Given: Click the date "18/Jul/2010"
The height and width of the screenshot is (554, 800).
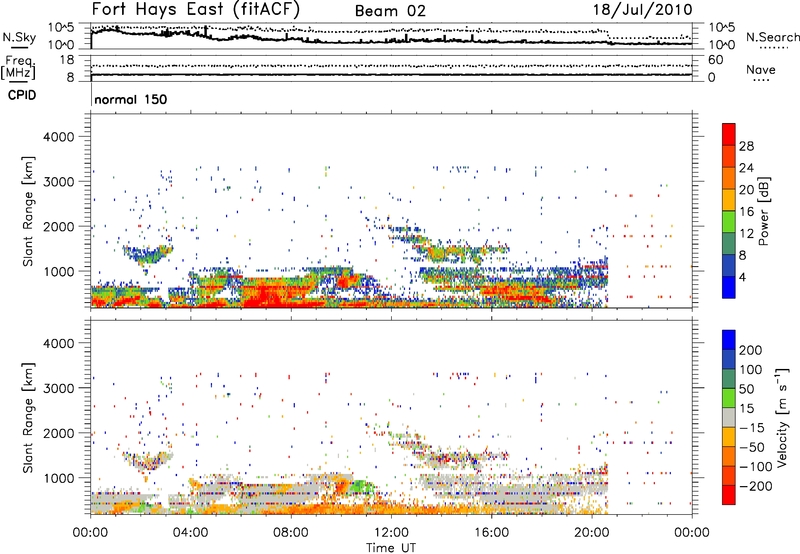Looking at the screenshot, I should pos(642,10).
